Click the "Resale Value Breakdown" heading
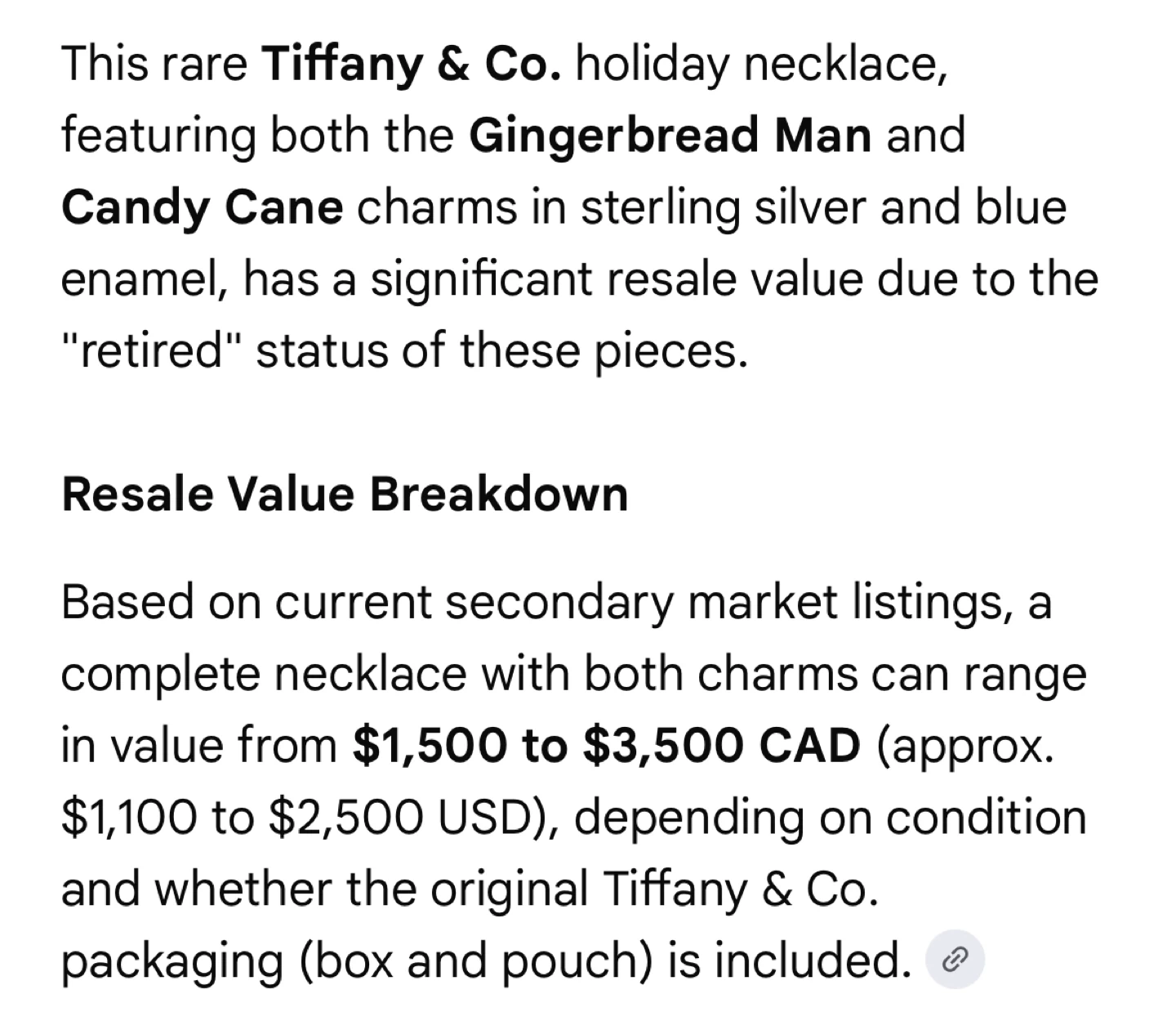Screen dimensions: 1176x1021 (x=345, y=495)
